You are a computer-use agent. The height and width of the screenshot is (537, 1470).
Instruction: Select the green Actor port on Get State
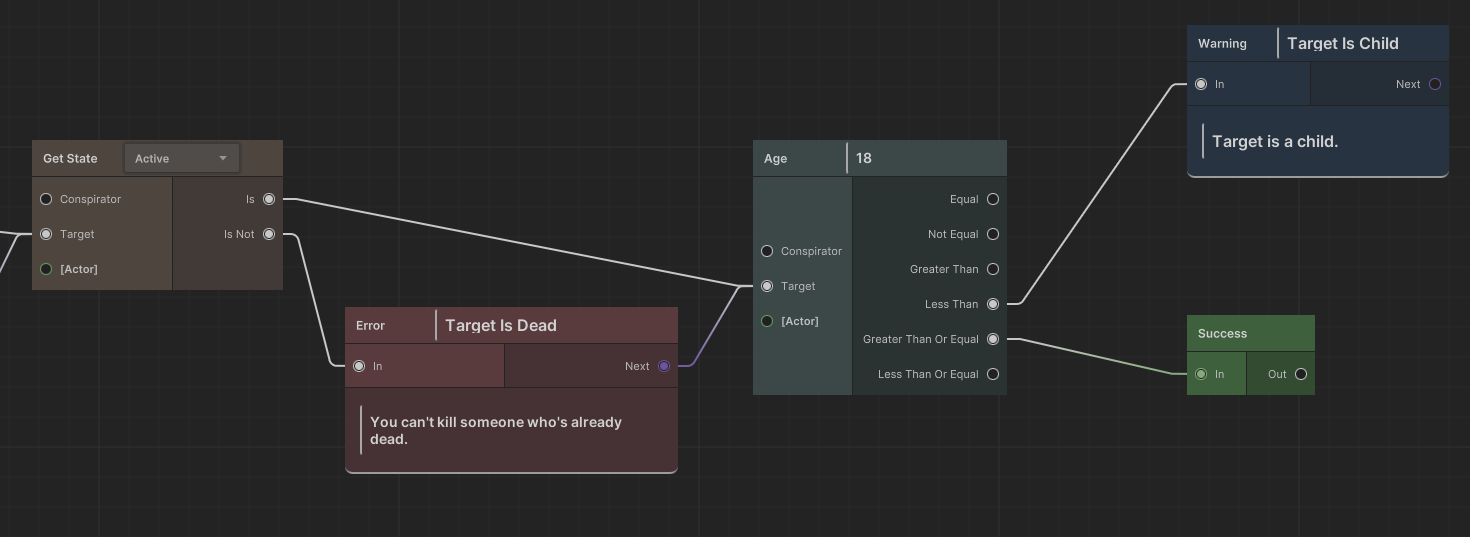pos(46,269)
